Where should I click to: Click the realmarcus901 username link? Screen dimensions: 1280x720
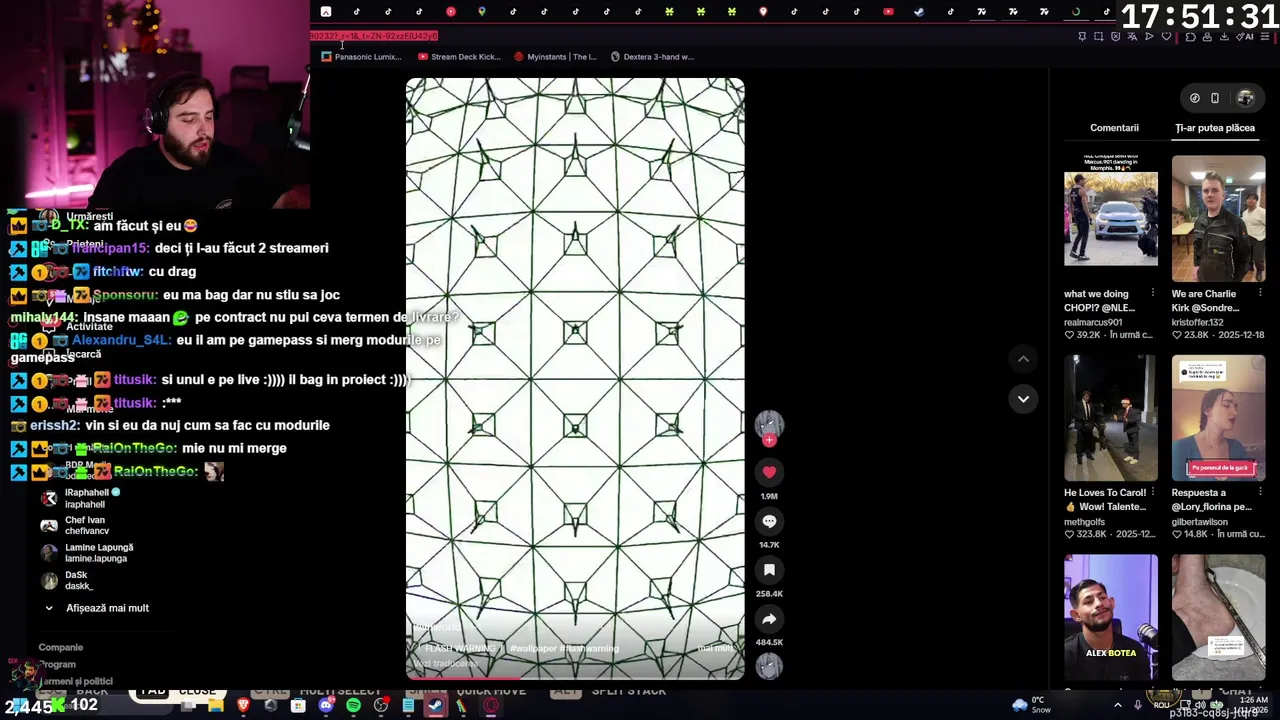pyautogui.click(x=1093, y=323)
